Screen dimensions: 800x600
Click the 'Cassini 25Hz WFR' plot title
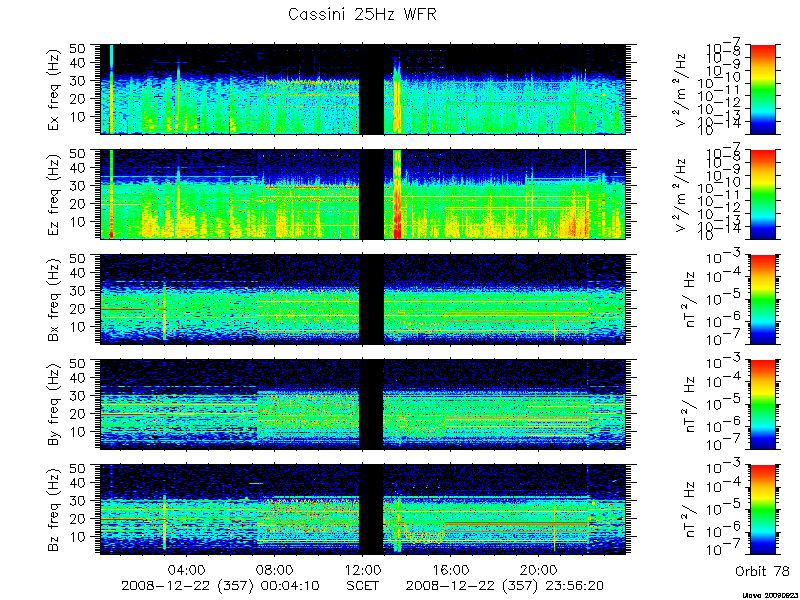pyautogui.click(x=362, y=14)
